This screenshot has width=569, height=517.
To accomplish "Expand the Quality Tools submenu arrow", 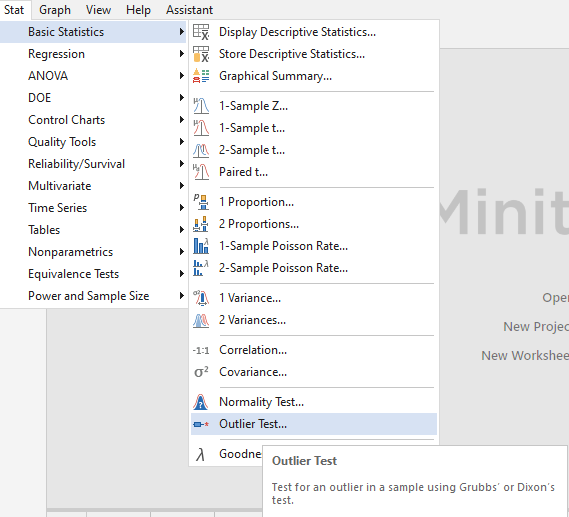I will click(x=181, y=142).
